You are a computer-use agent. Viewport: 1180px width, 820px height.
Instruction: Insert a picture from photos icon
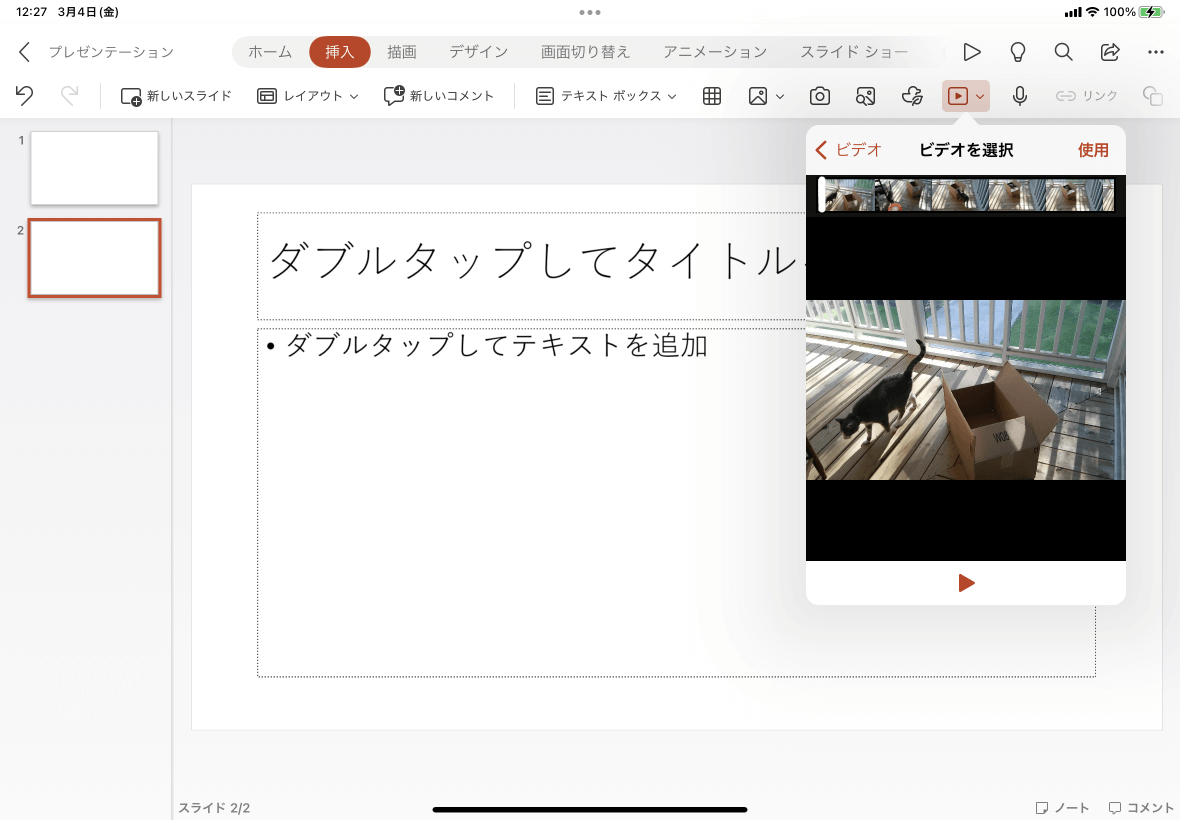click(758, 96)
